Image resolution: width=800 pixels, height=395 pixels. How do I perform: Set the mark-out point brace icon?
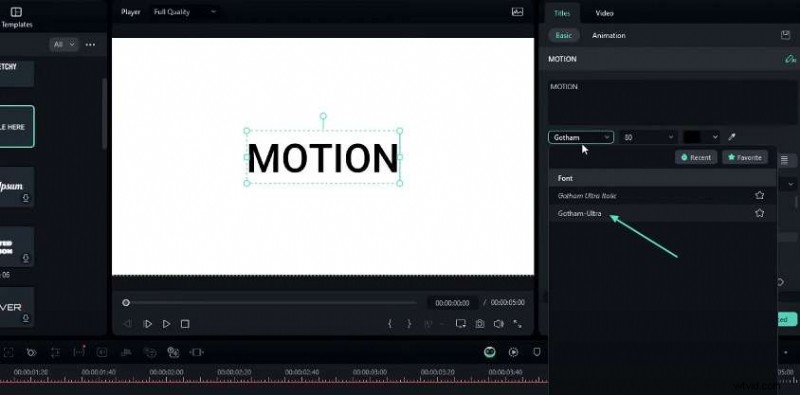(x=409, y=324)
